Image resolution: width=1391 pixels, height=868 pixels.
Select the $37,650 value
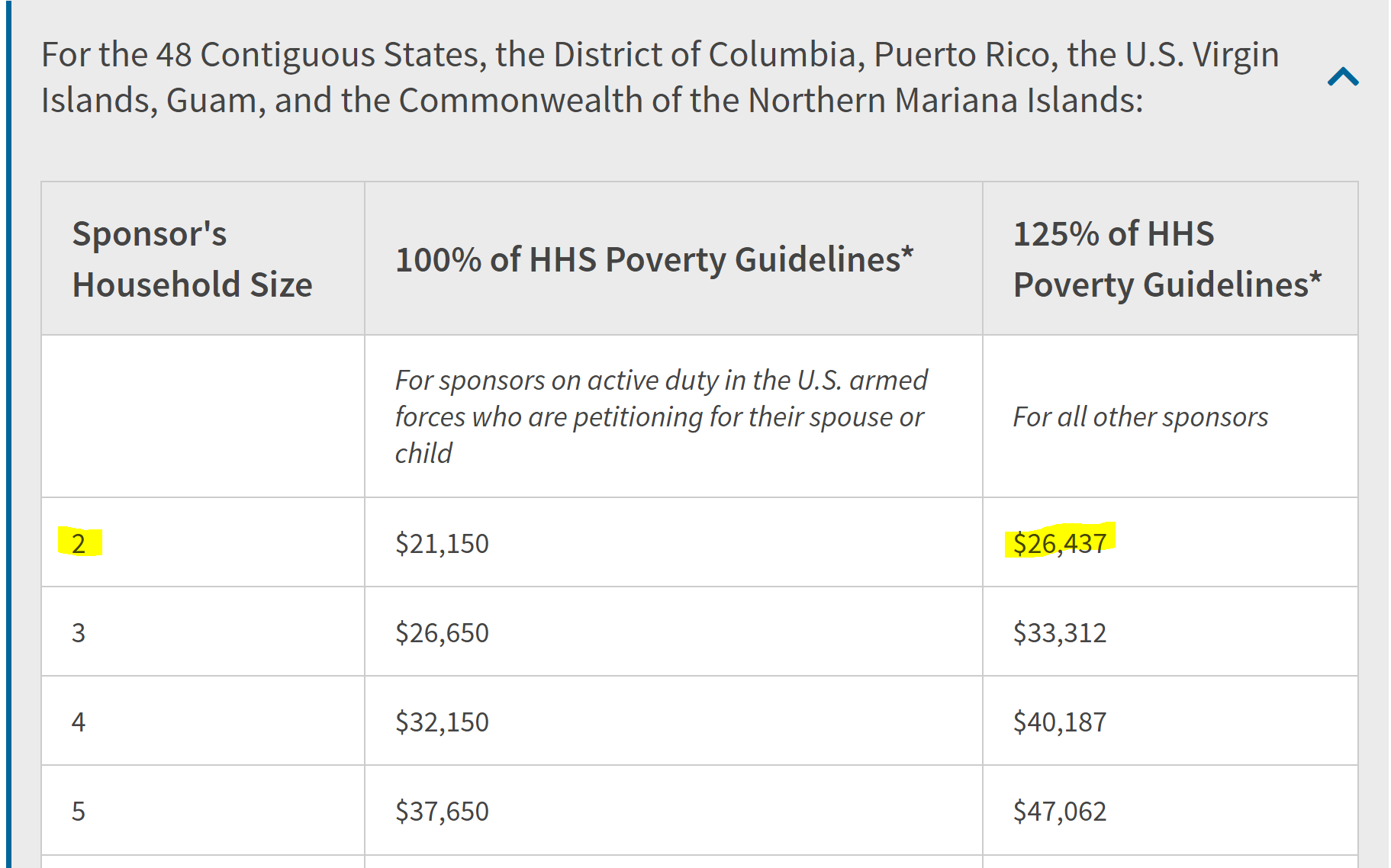point(442,811)
